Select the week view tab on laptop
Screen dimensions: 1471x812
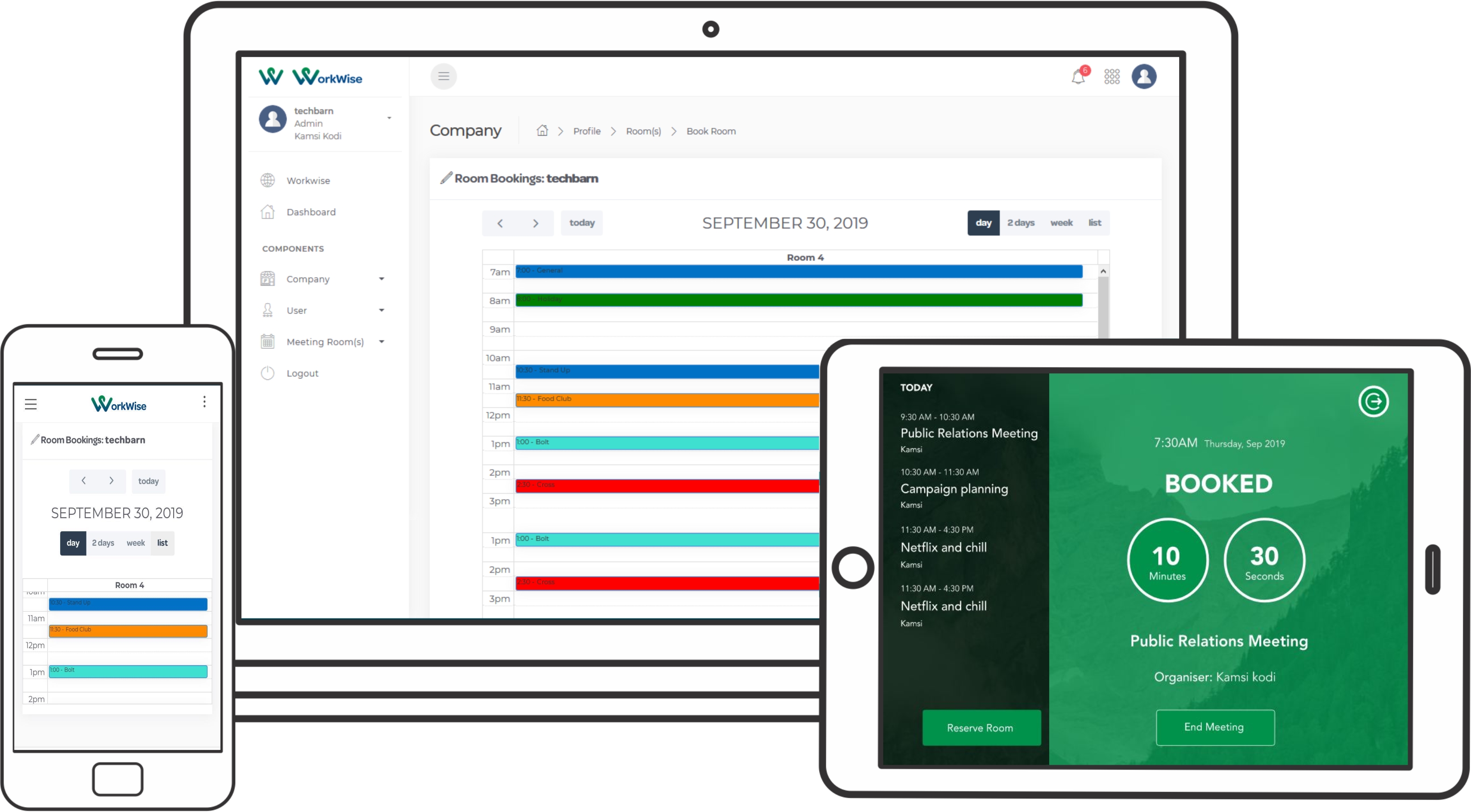point(1061,223)
